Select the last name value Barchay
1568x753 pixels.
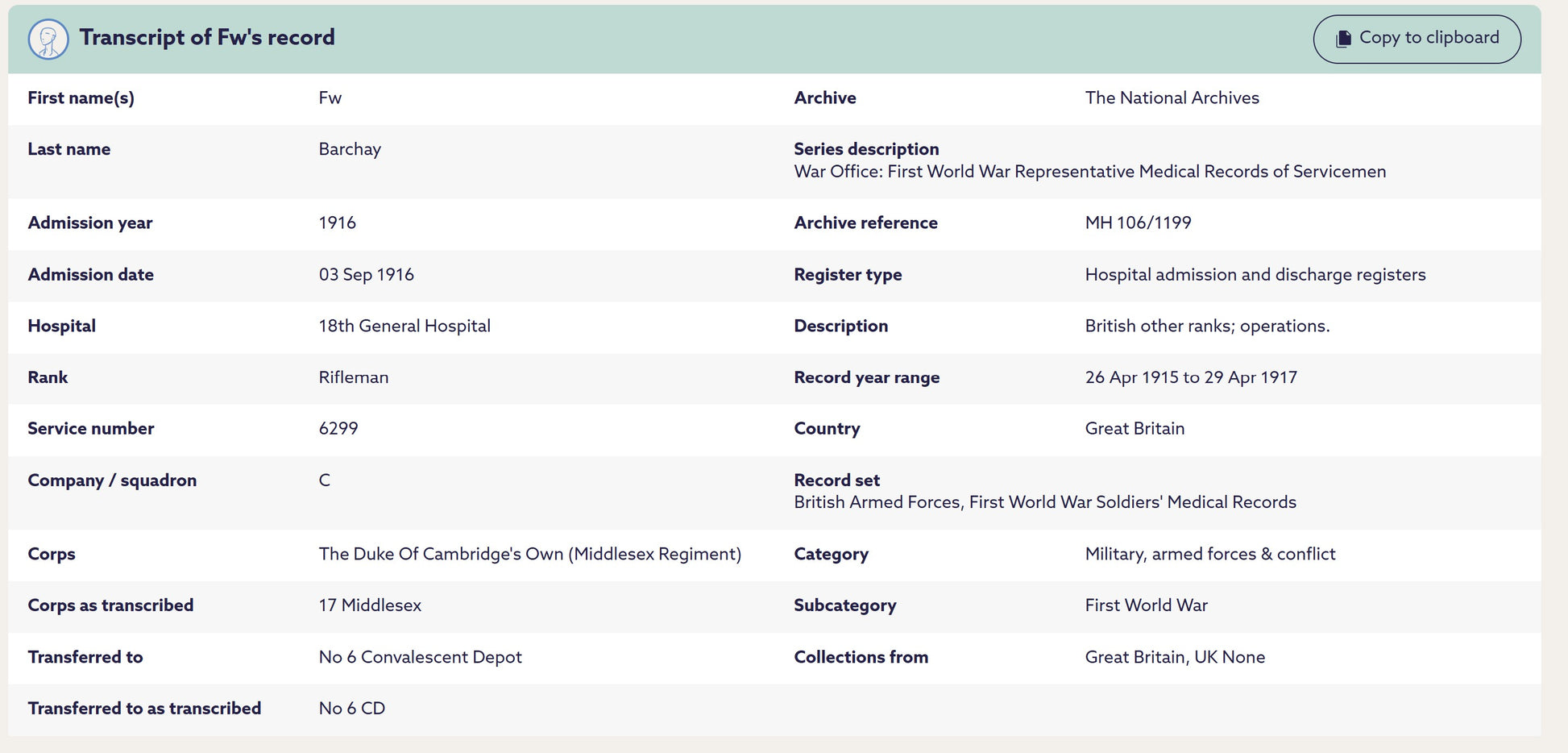(350, 149)
